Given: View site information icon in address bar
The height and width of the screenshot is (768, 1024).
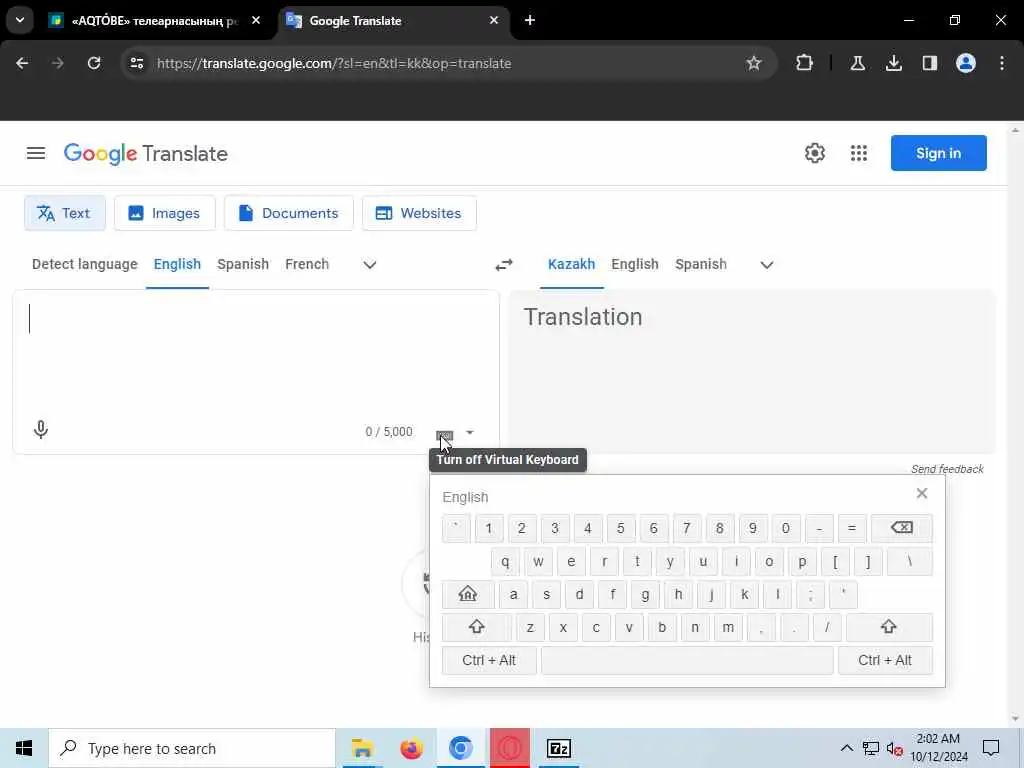Looking at the screenshot, I should (137, 63).
